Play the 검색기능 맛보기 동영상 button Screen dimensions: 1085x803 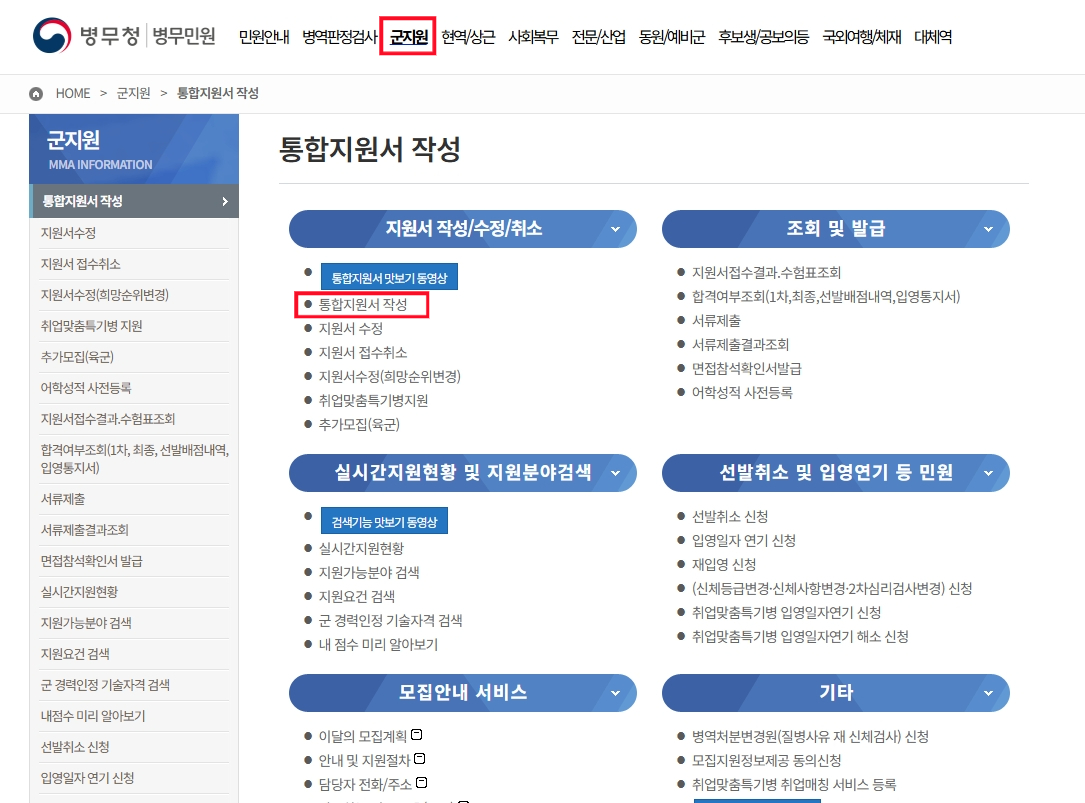384,521
